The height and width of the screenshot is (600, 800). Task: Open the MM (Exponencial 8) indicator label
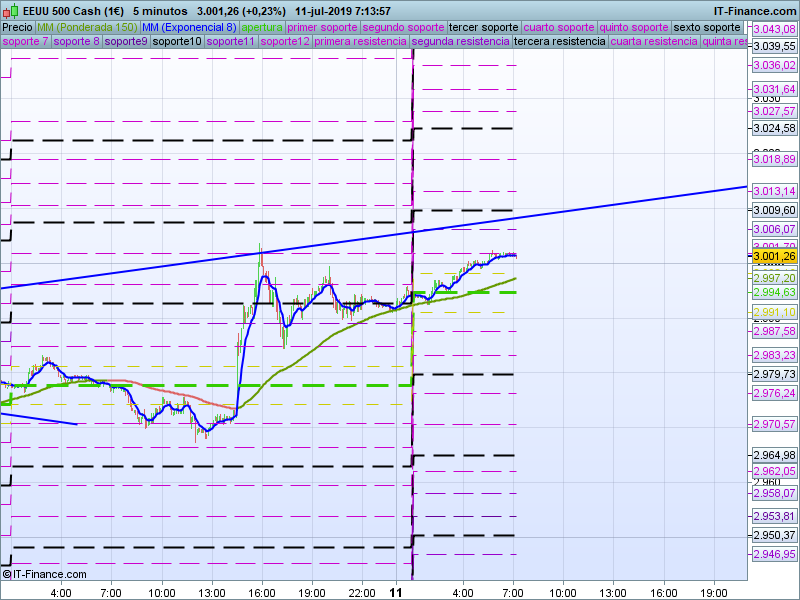click(189, 27)
